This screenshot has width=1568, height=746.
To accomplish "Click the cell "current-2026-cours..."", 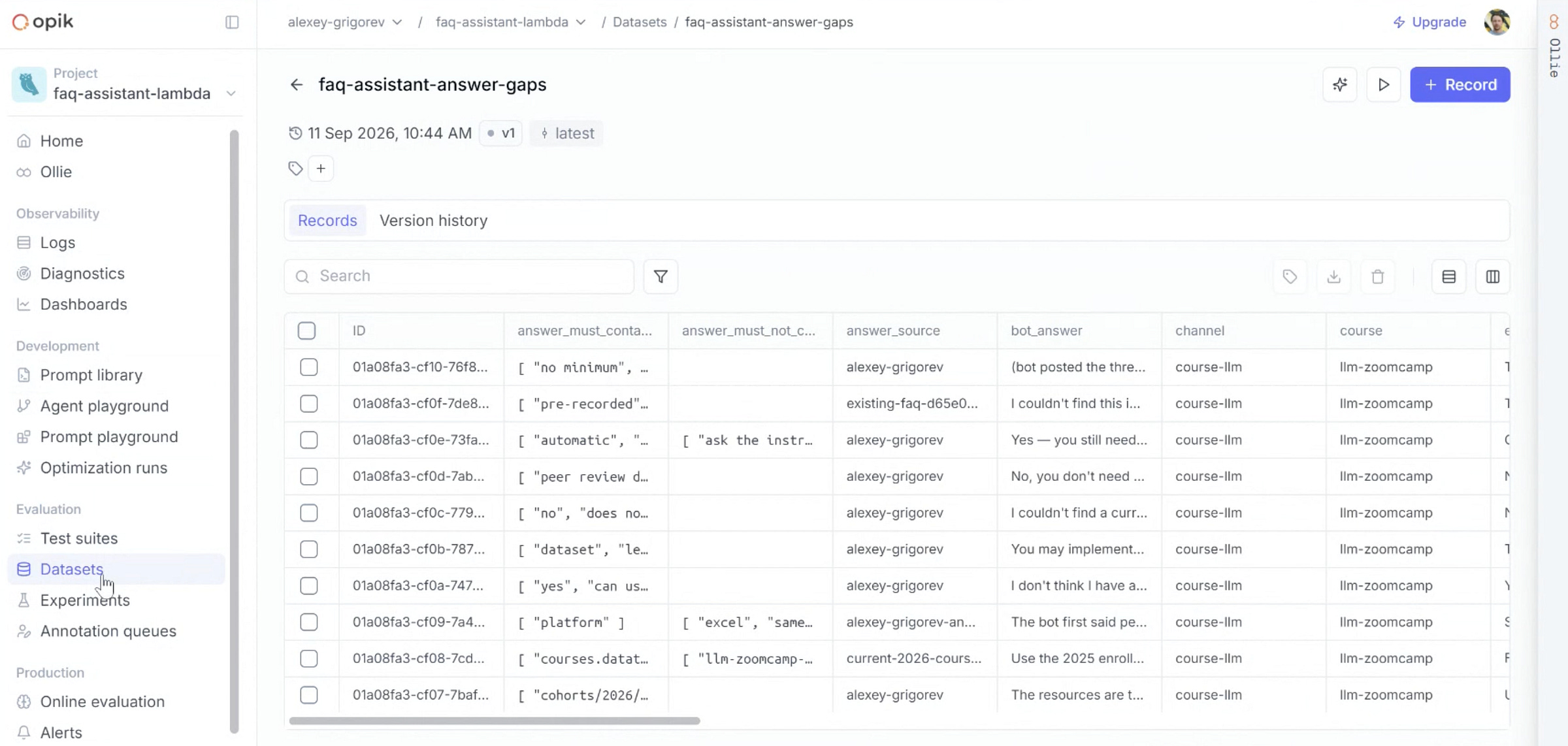I will (x=914, y=658).
